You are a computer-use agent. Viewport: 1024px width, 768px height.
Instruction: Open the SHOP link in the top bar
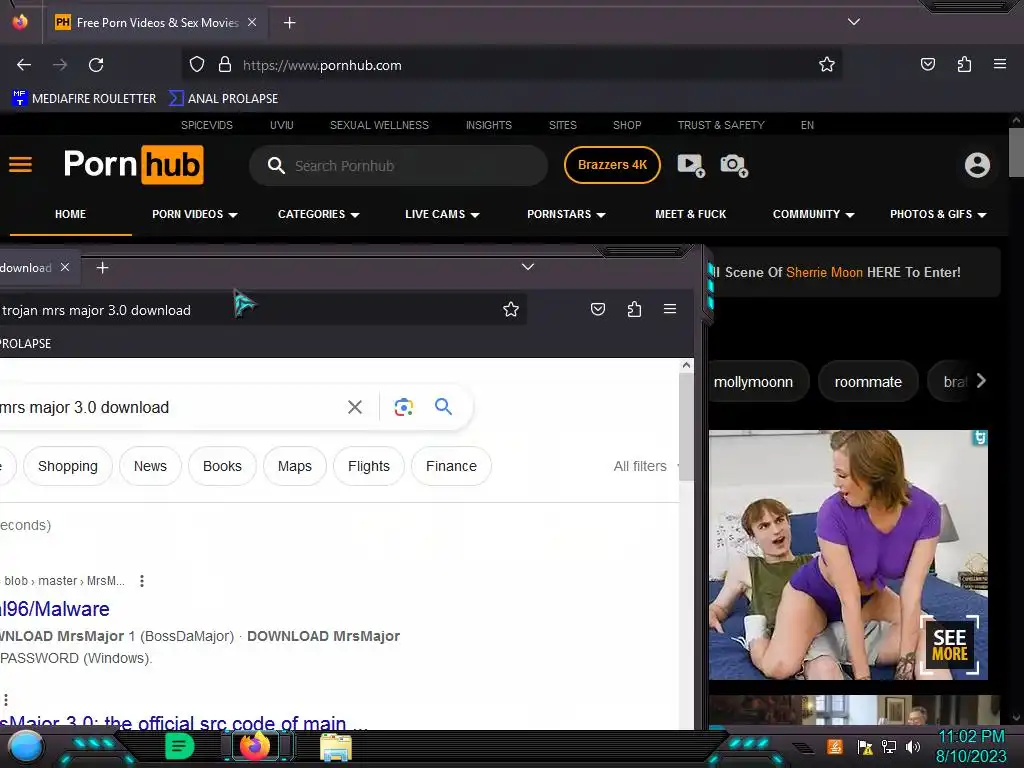(x=627, y=125)
